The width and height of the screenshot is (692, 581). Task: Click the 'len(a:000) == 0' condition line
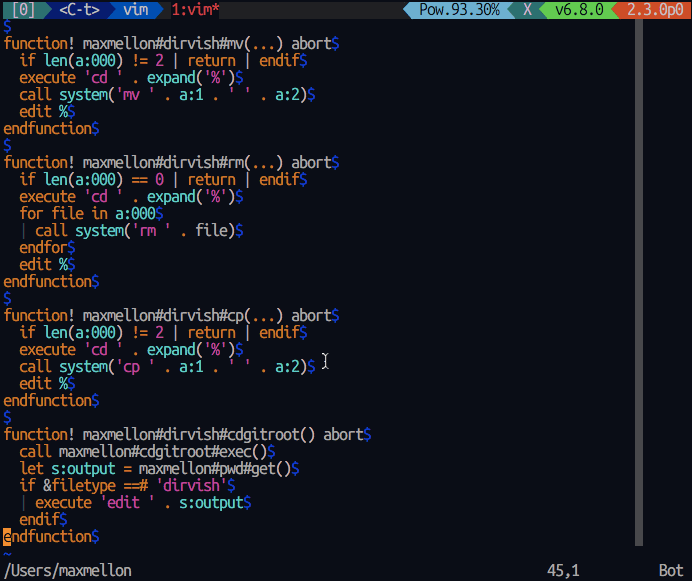point(163,180)
